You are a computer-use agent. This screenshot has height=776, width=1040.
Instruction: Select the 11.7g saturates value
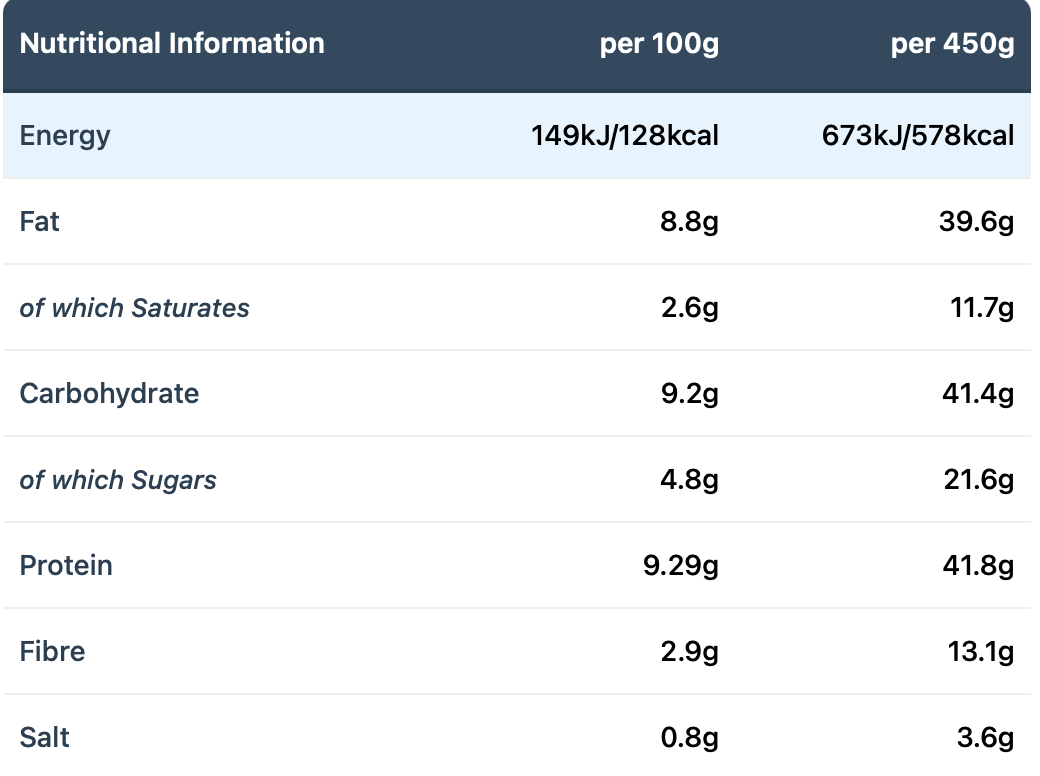[982, 308]
